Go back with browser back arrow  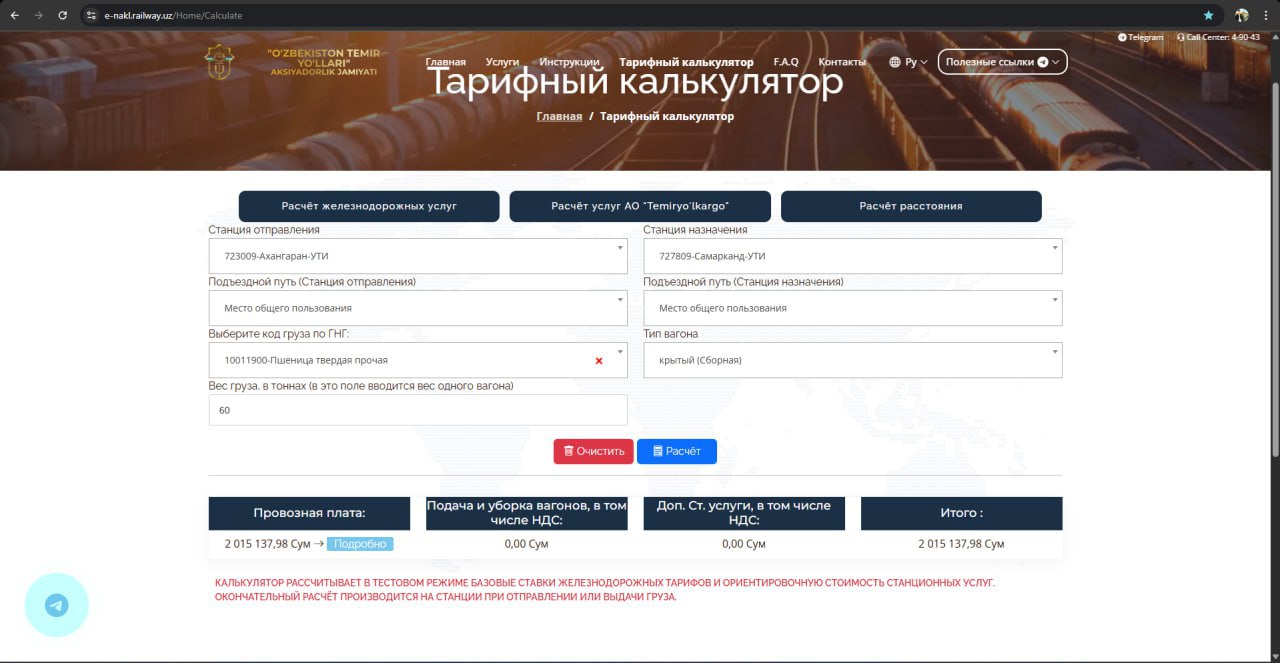click(14, 15)
